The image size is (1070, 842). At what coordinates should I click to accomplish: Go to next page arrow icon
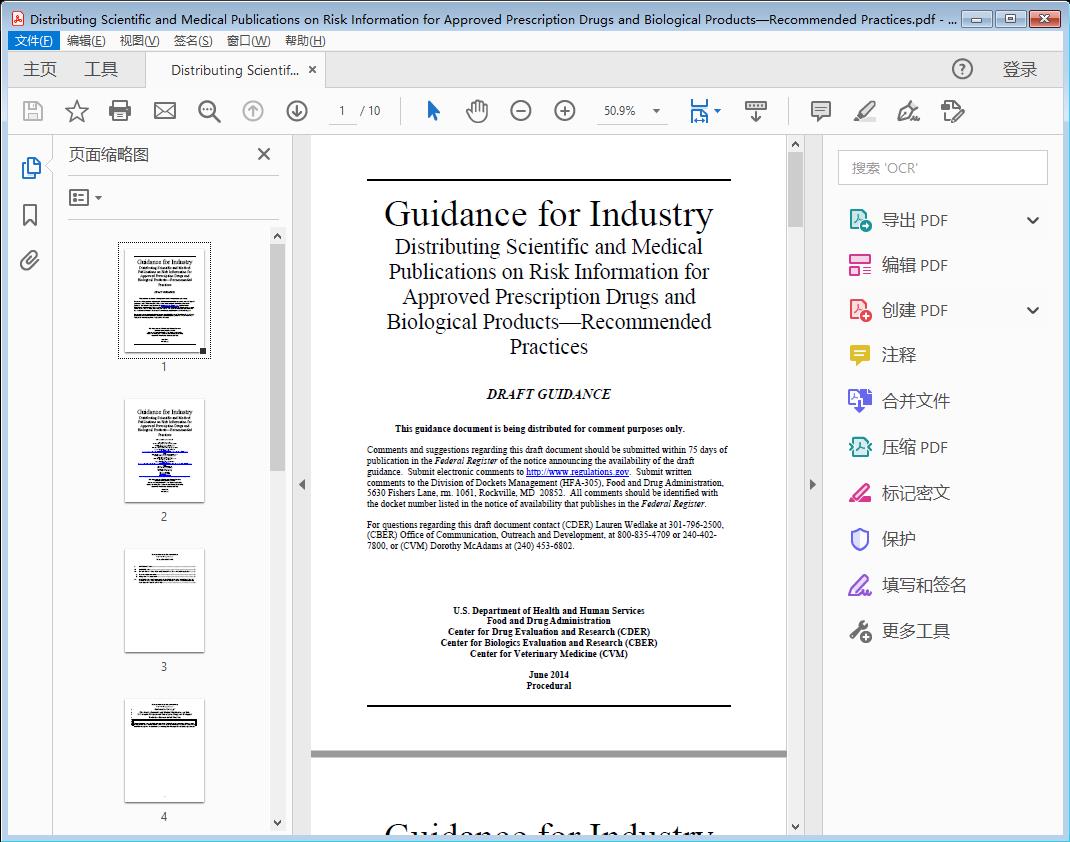tap(297, 111)
